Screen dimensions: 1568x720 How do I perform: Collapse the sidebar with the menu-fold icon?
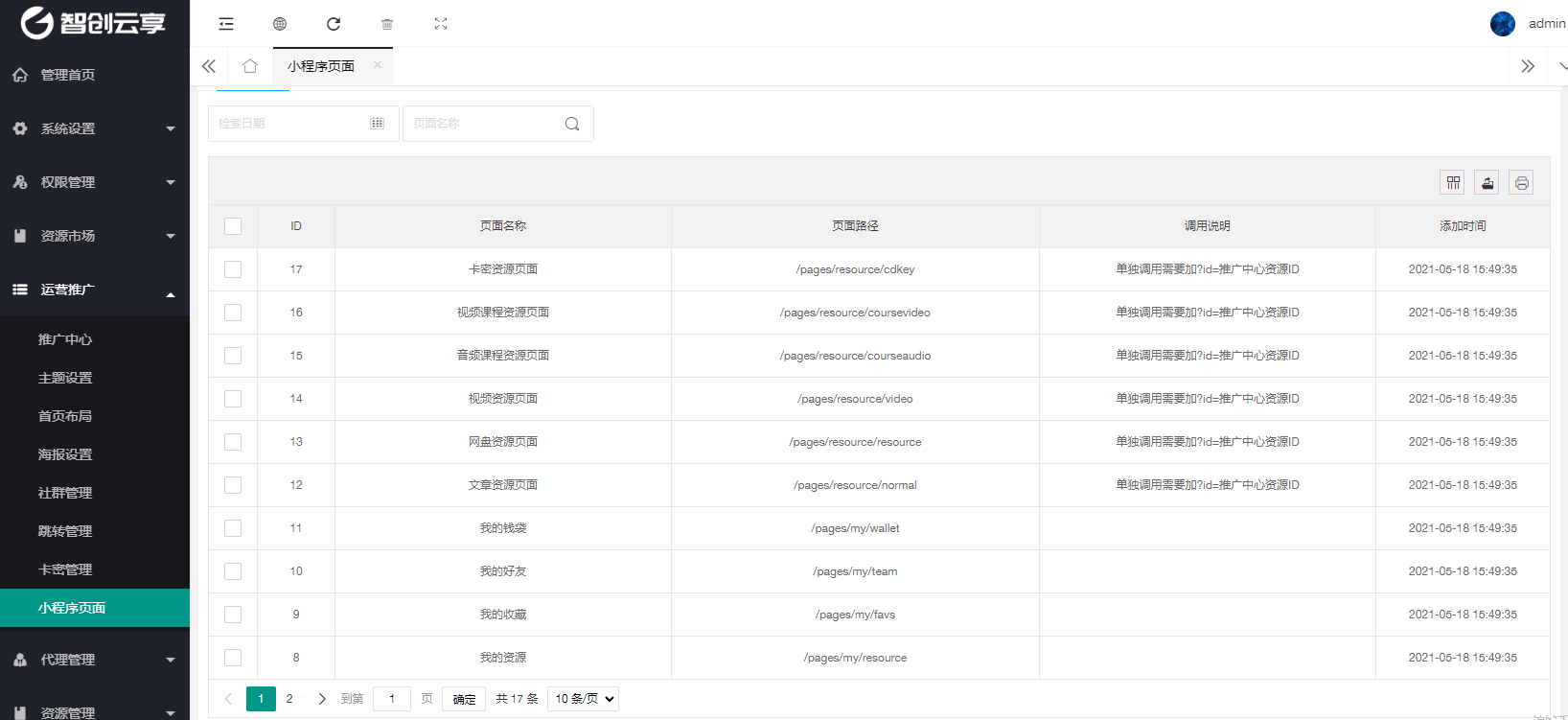pos(226,24)
